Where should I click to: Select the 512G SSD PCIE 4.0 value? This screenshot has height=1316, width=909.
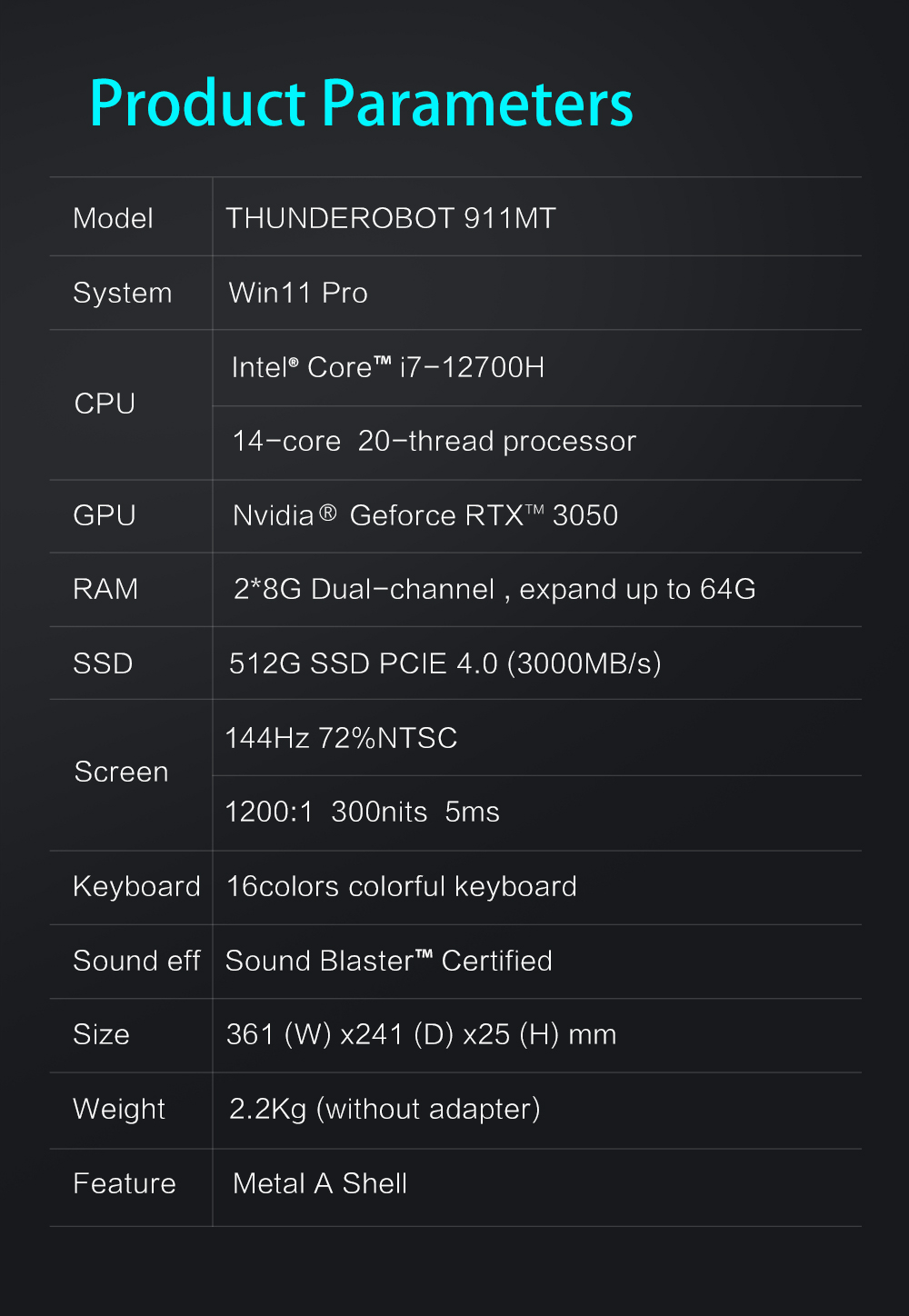coord(445,663)
